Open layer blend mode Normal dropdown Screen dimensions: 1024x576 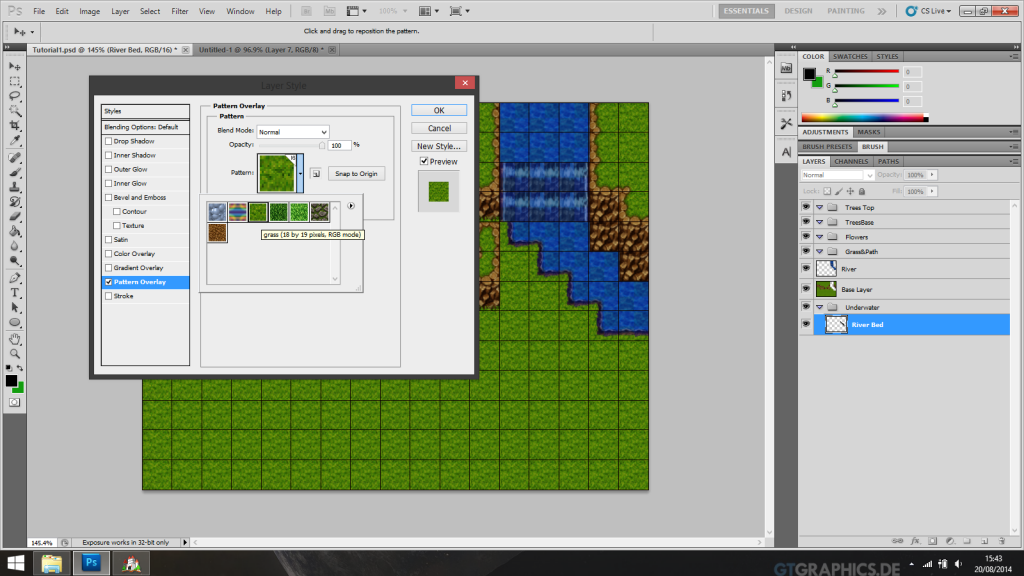(837, 175)
